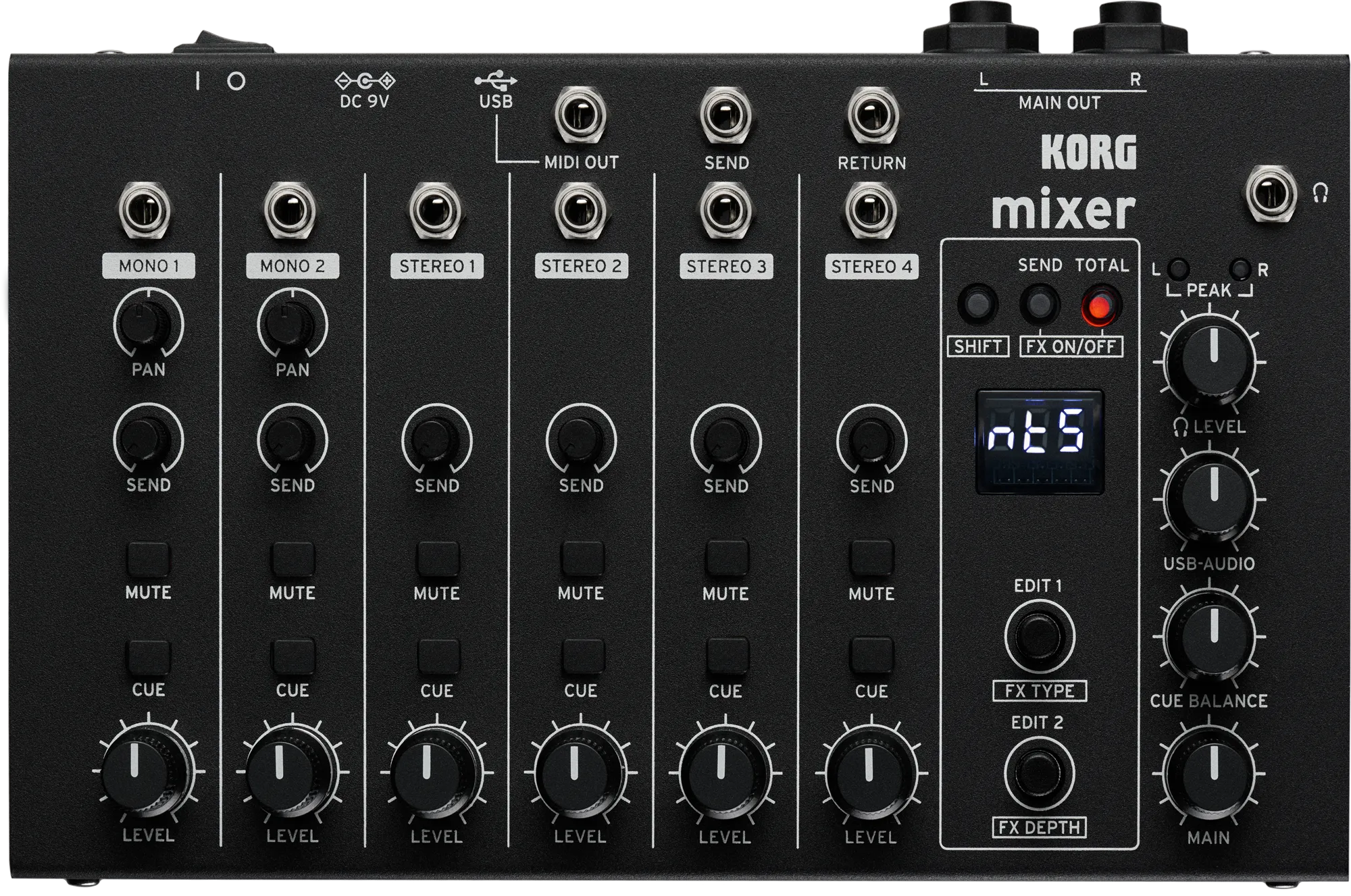
Task: Click the KORG logo
Action: click(x=1089, y=152)
